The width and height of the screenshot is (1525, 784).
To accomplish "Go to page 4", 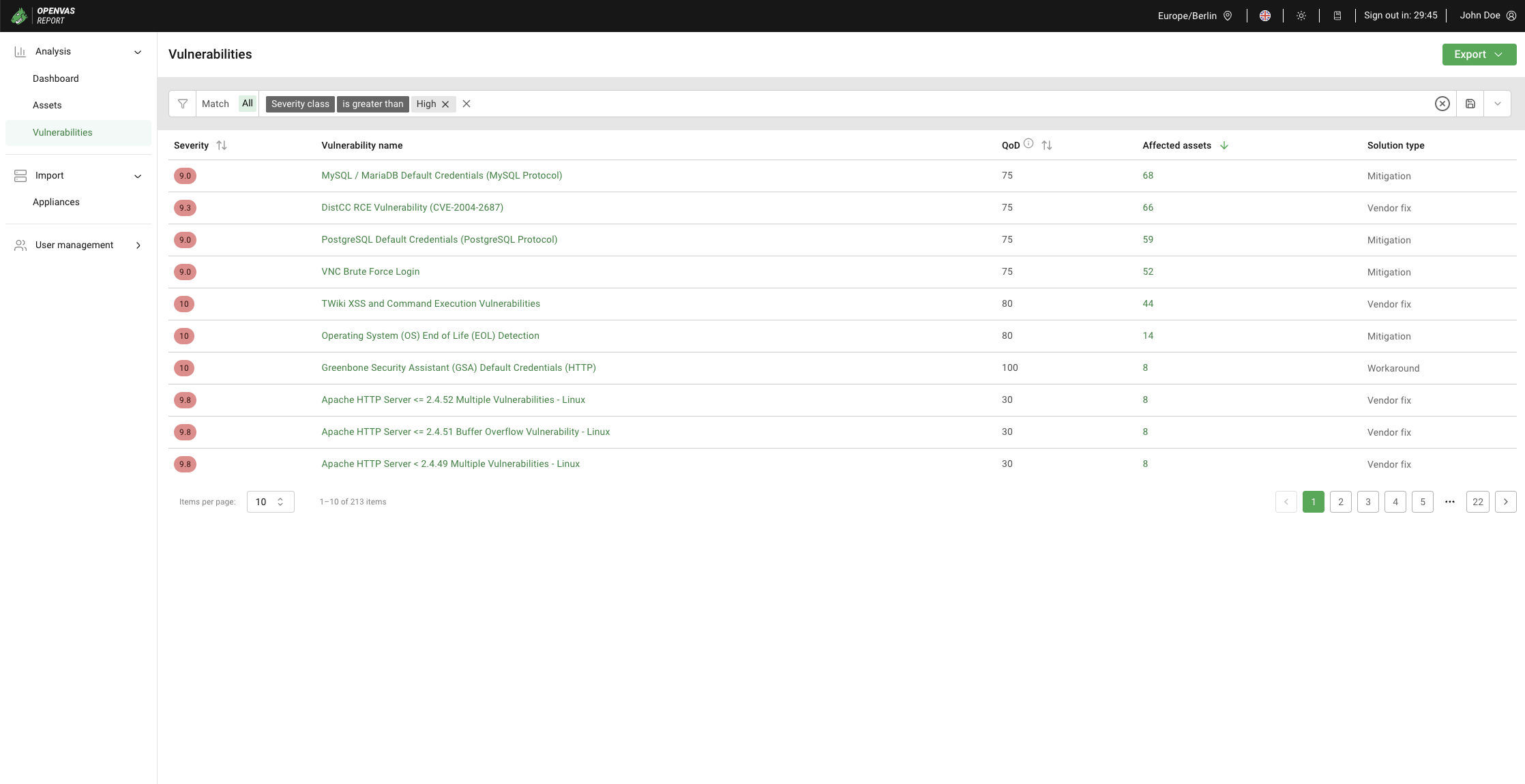I will [x=1395, y=502].
